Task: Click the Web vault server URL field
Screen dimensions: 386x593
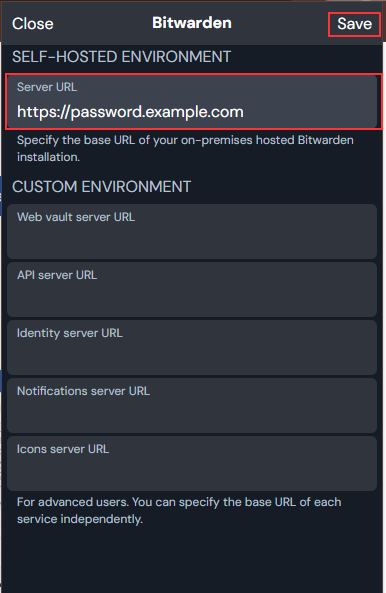Action: point(192,231)
